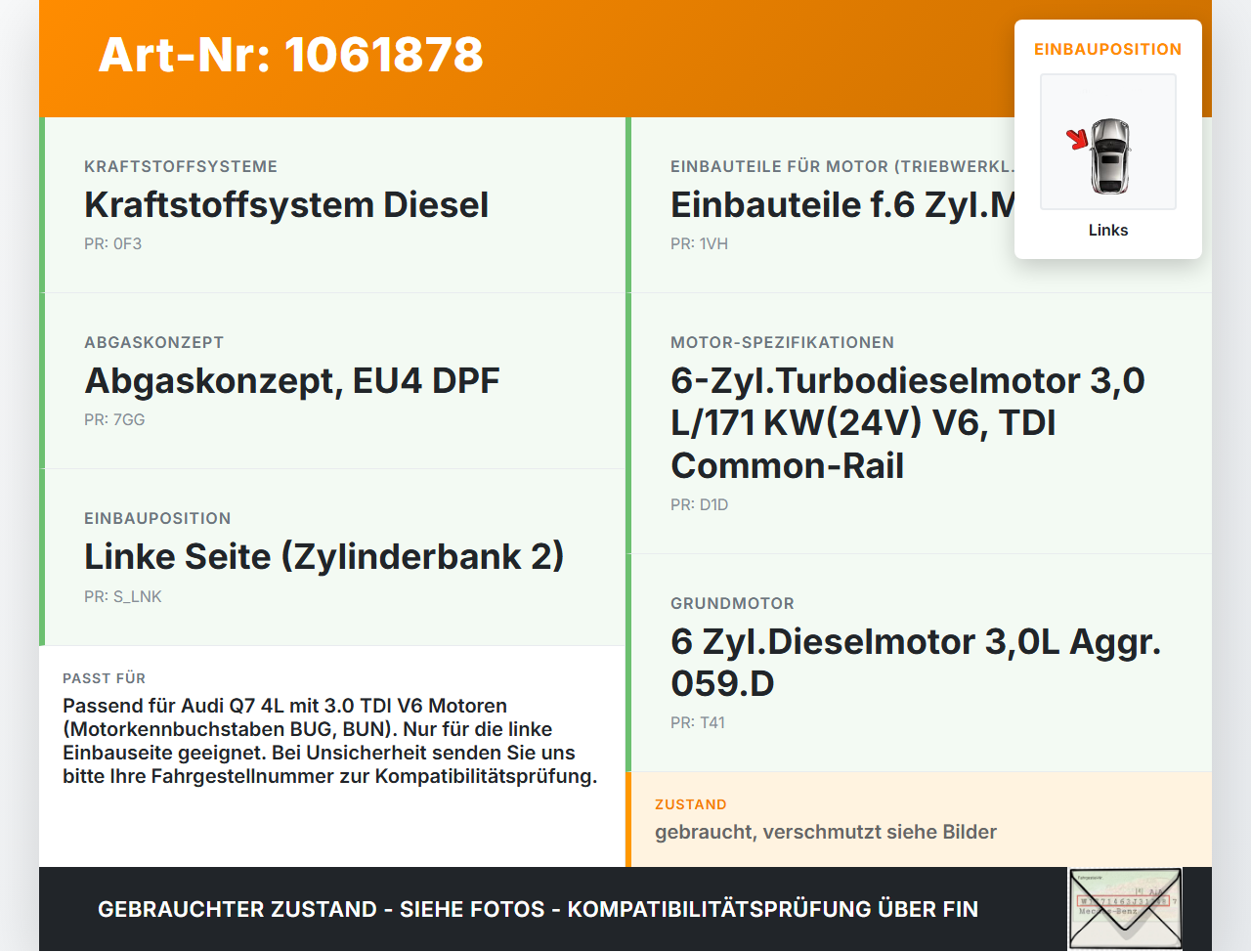Click the Zustand condition note

(x=826, y=832)
